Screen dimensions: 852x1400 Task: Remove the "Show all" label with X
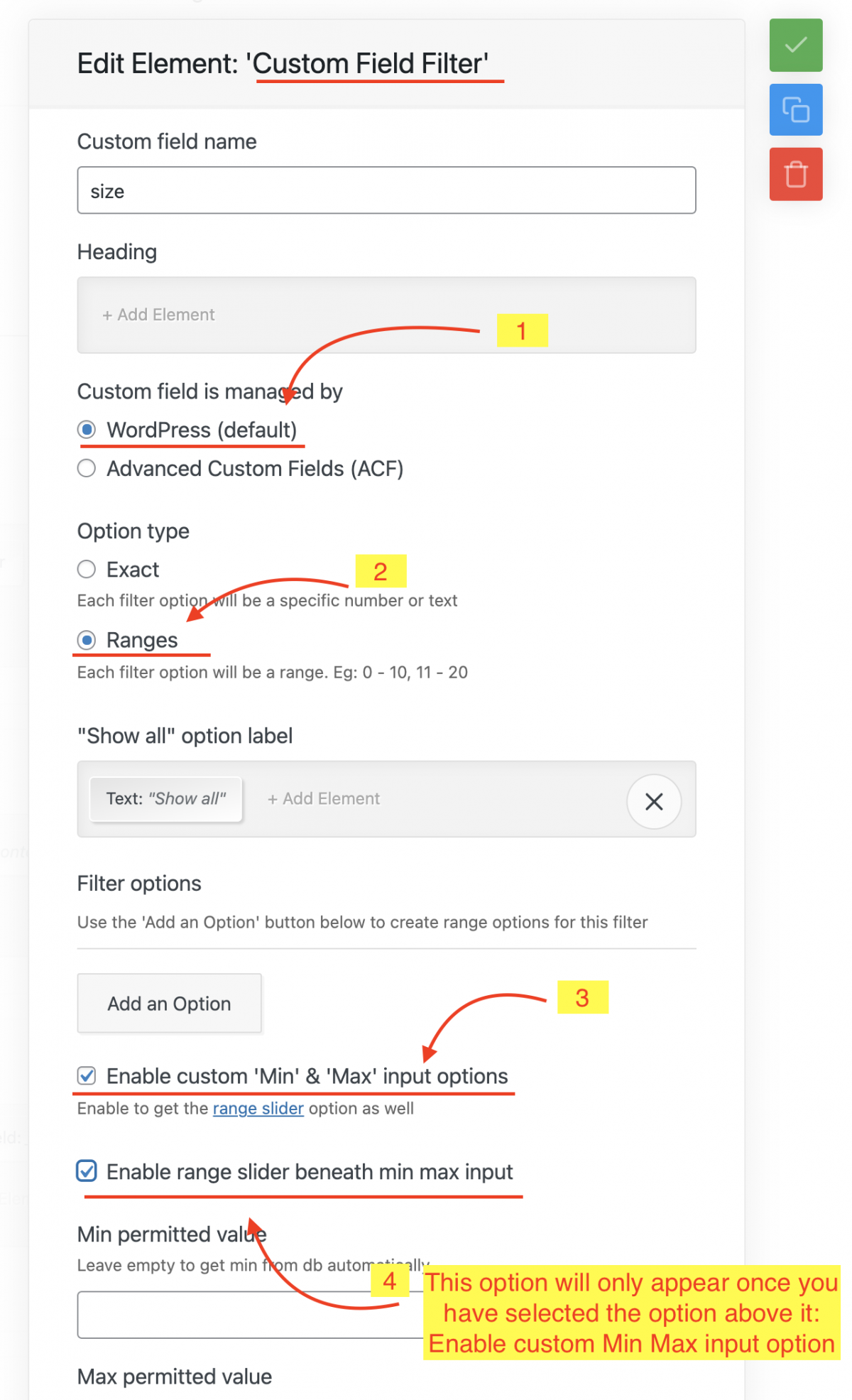click(653, 801)
